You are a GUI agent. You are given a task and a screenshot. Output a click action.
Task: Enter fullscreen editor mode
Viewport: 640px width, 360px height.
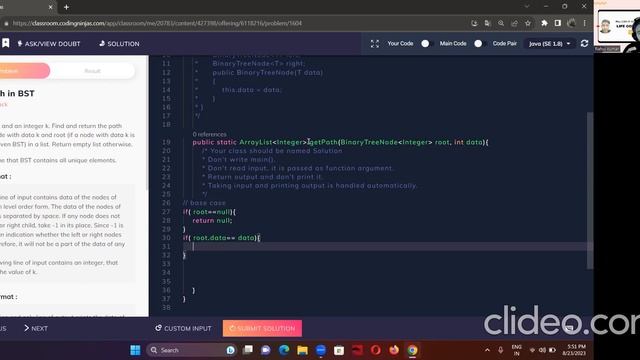click(375, 44)
